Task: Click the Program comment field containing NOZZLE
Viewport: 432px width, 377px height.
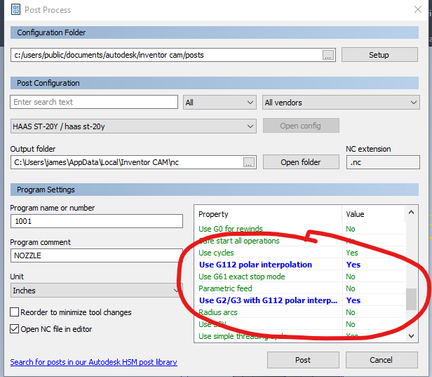Action: pyautogui.click(x=97, y=256)
